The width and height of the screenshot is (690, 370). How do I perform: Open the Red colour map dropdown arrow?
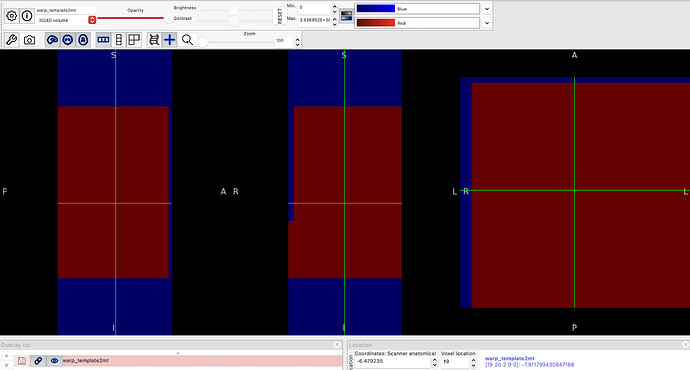click(487, 23)
